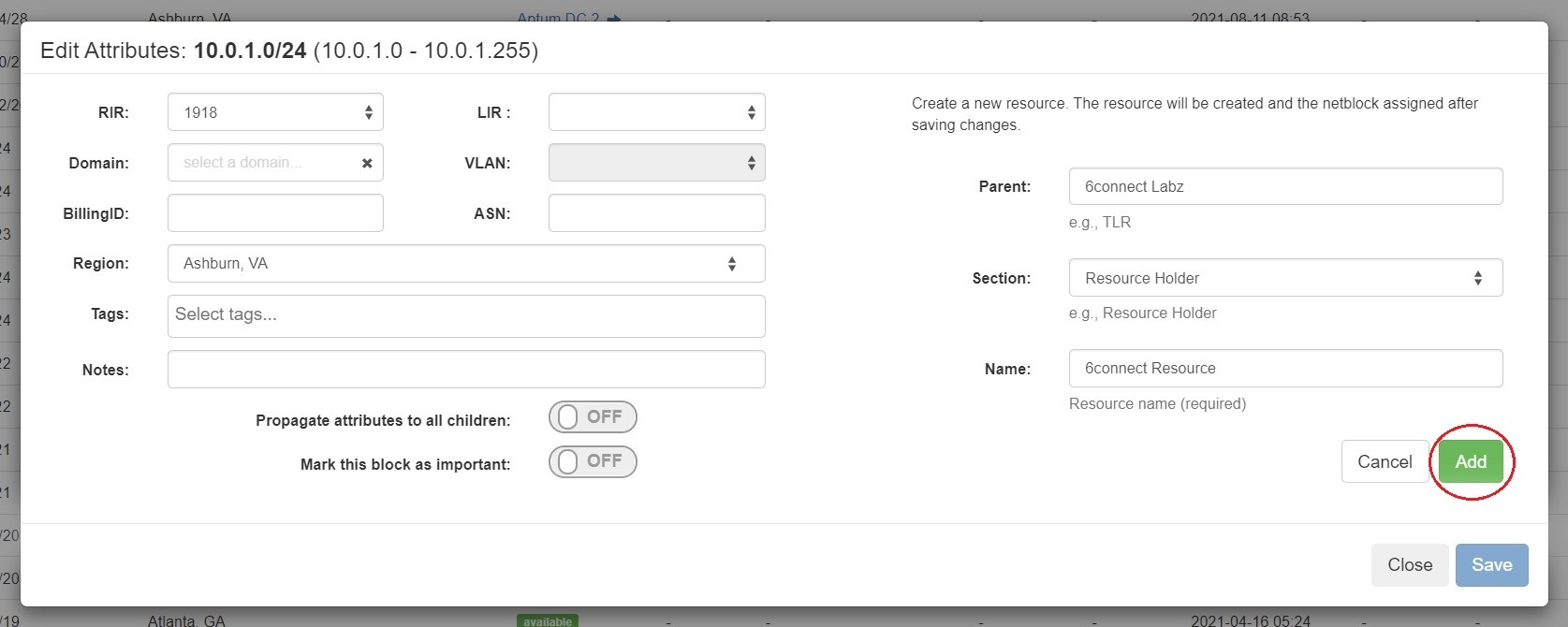Click the arrow icon next to Aptum DC 2

pyautogui.click(x=614, y=18)
